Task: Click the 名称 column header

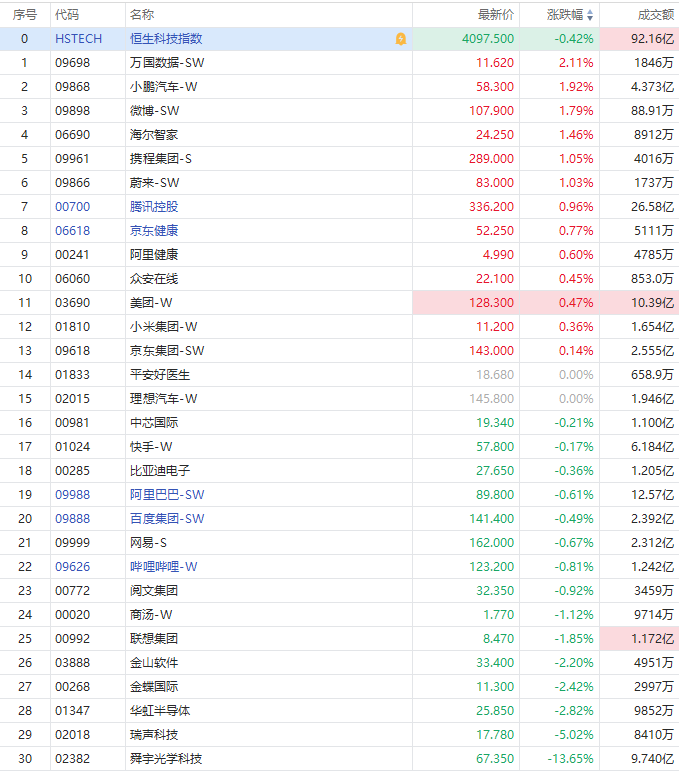Action: [x=142, y=15]
